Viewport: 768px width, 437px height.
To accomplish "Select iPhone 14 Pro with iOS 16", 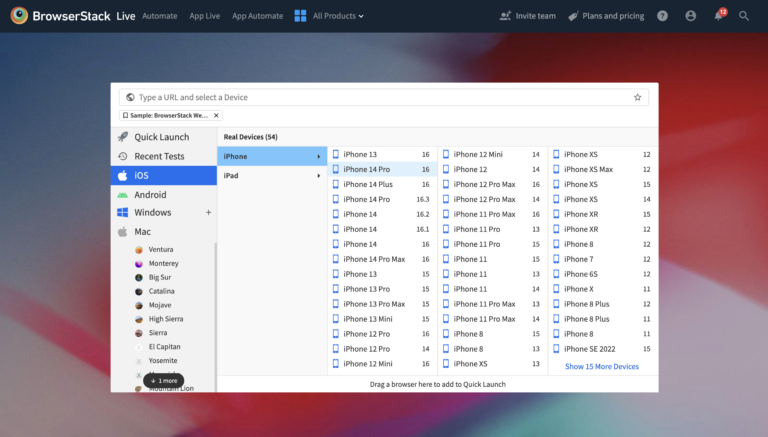I will coord(382,169).
